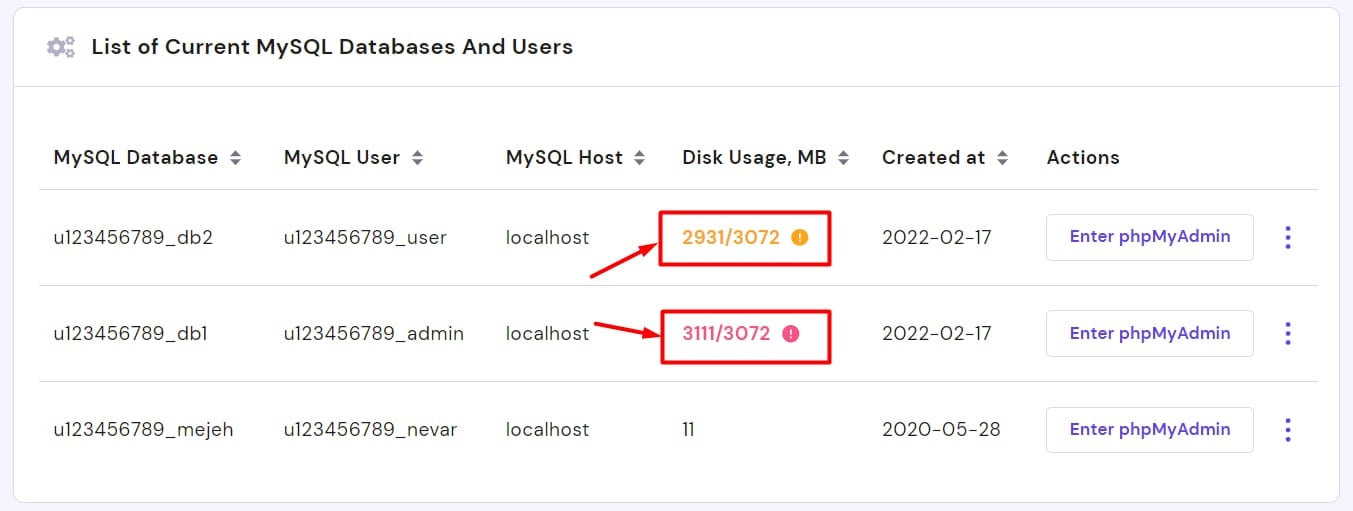Click the u123456789_nevar user name

[x=370, y=430]
